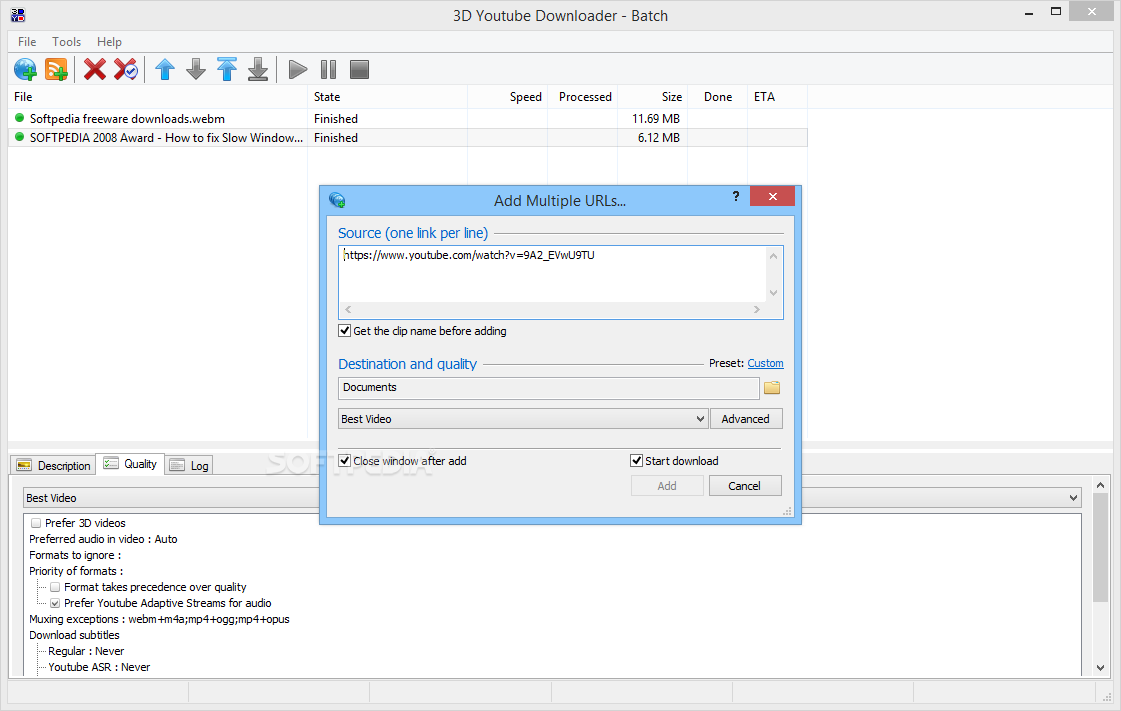Toggle Get the clip name before adding

pos(345,331)
